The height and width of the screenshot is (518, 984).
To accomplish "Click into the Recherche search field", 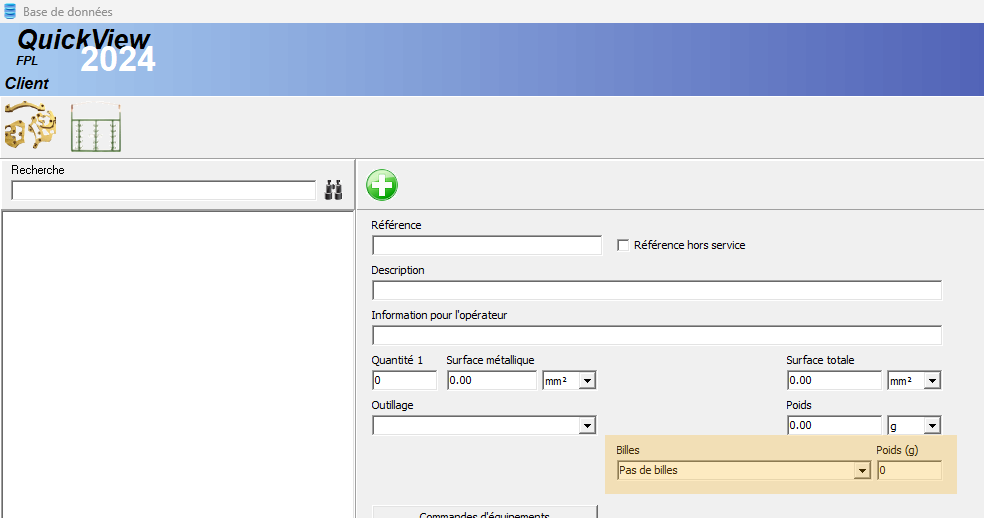I will (x=163, y=190).
